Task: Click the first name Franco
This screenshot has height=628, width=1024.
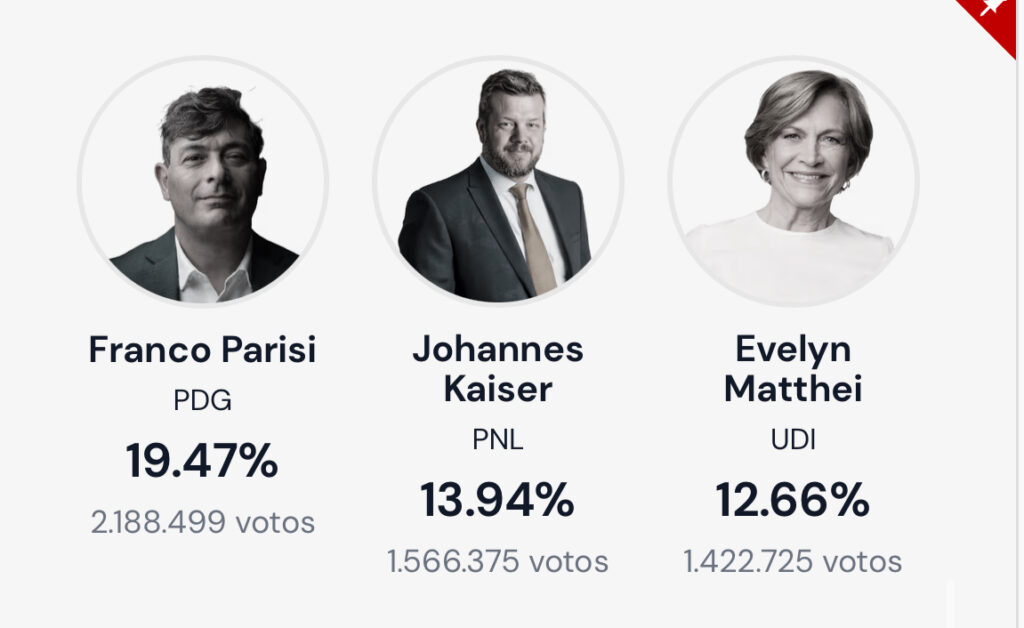Action: 145,350
